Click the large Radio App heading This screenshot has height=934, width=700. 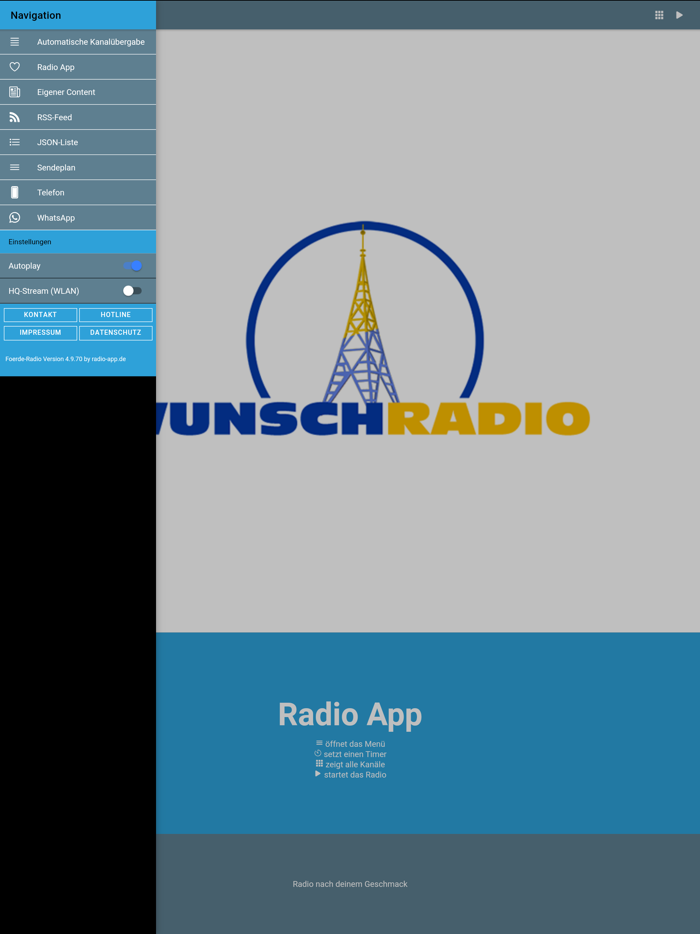(350, 714)
